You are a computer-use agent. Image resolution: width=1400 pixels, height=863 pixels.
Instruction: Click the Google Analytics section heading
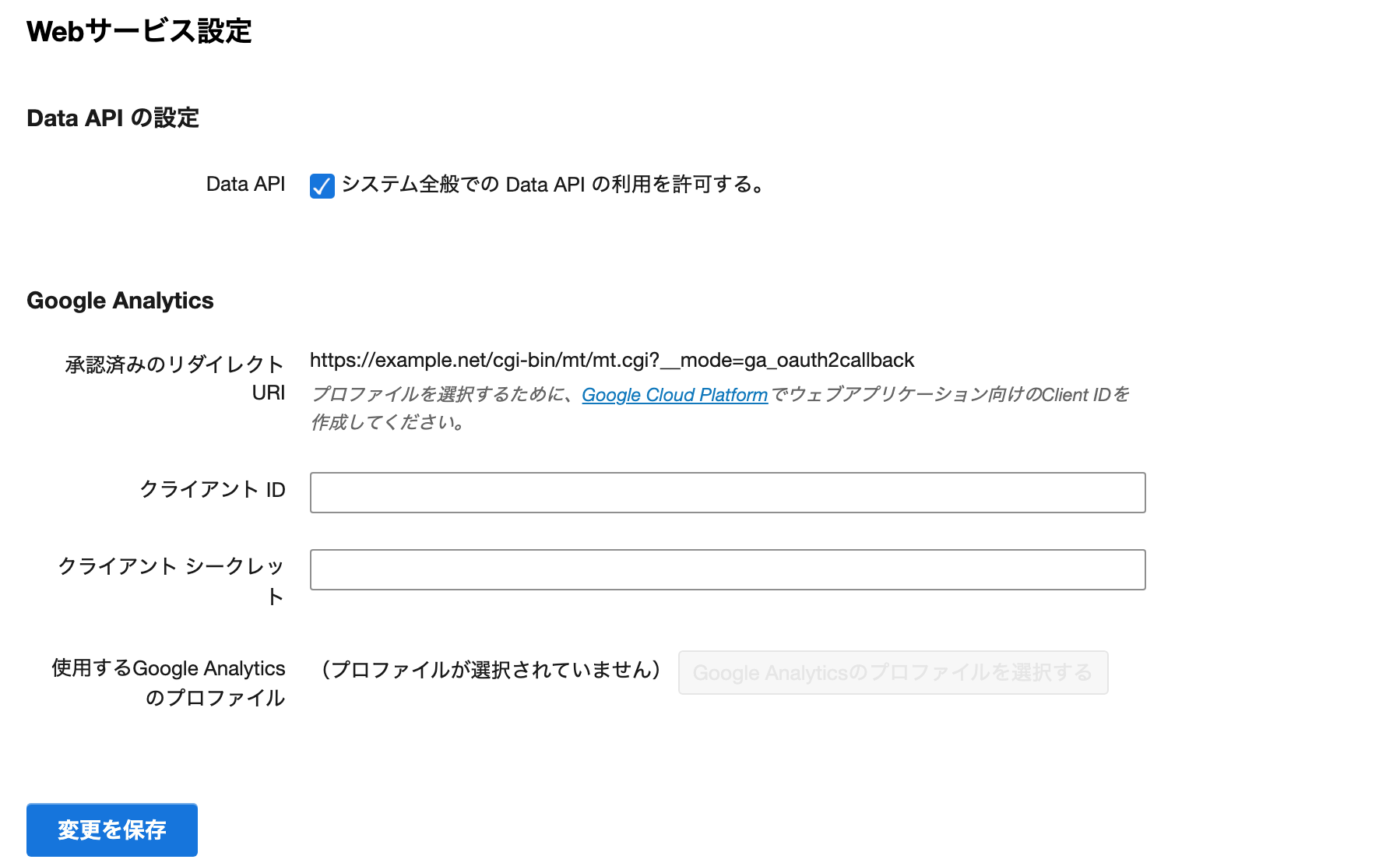pos(120,301)
